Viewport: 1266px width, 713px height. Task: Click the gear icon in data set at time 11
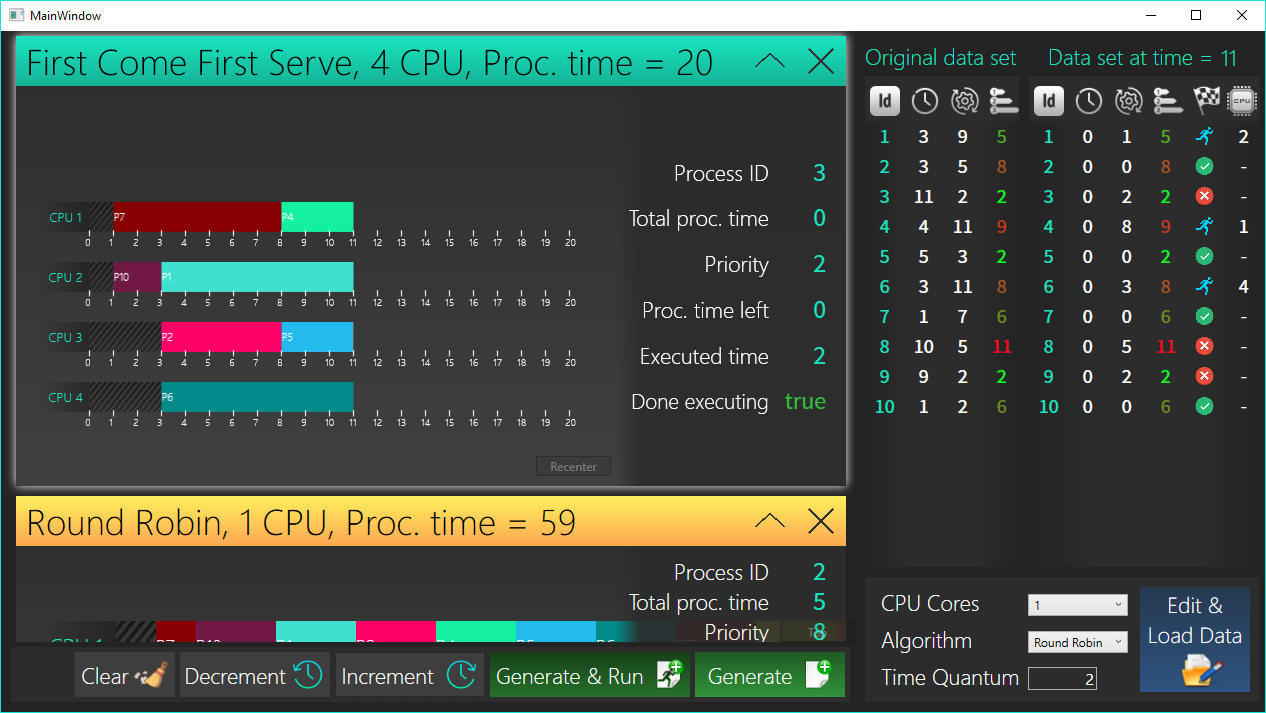point(1128,100)
